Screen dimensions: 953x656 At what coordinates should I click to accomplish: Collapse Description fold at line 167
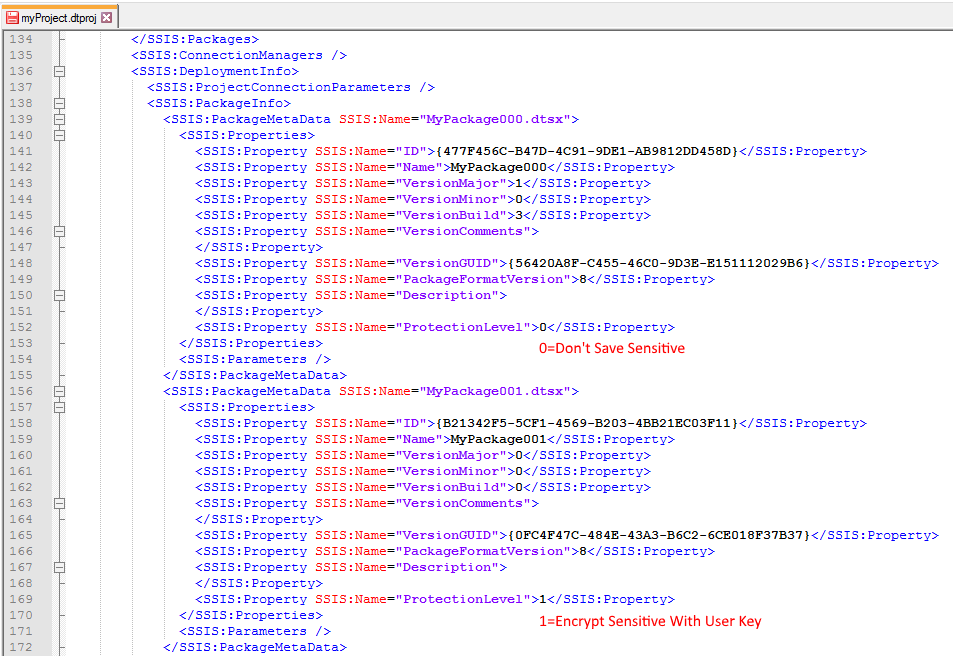click(59, 567)
